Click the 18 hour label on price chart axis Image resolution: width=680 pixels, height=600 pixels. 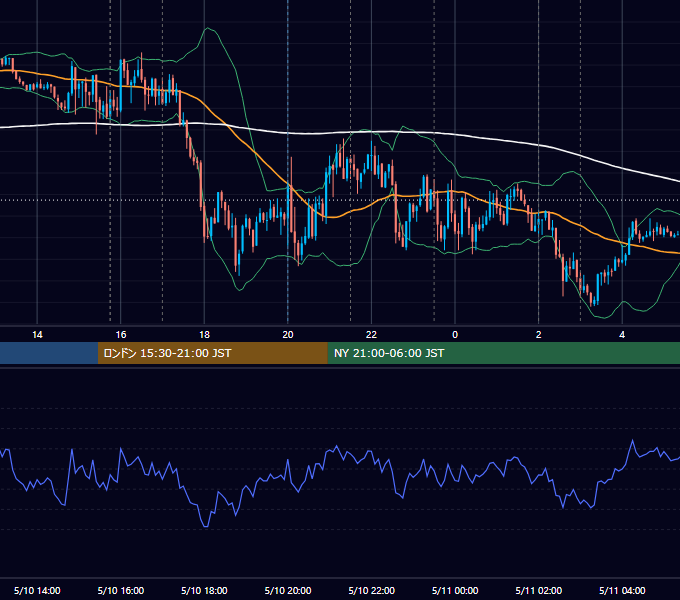[204, 335]
